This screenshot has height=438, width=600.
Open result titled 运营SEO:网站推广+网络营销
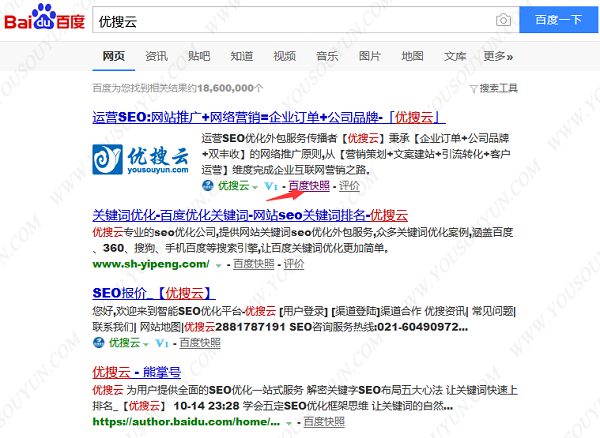coord(269,117)
